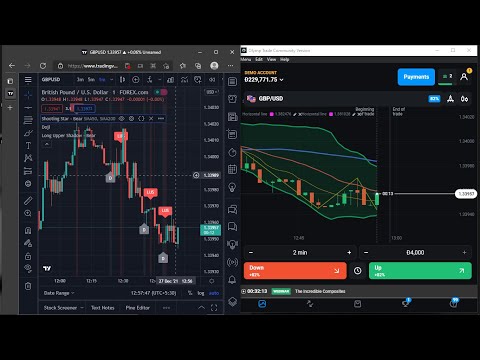Open the webinar The Incredible Composites link
This screenshot has height=360, width=480.
(320, 291)
